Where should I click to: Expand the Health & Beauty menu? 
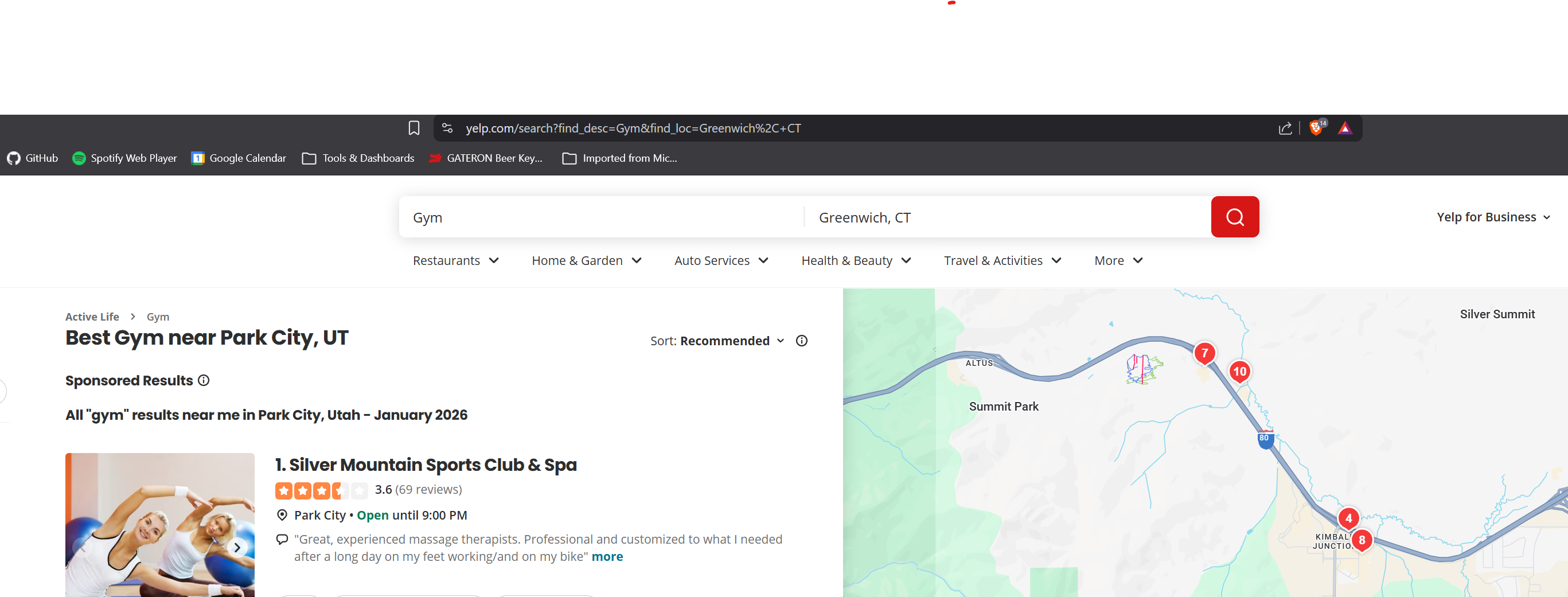pyautogui.click(x=856, y=261)
